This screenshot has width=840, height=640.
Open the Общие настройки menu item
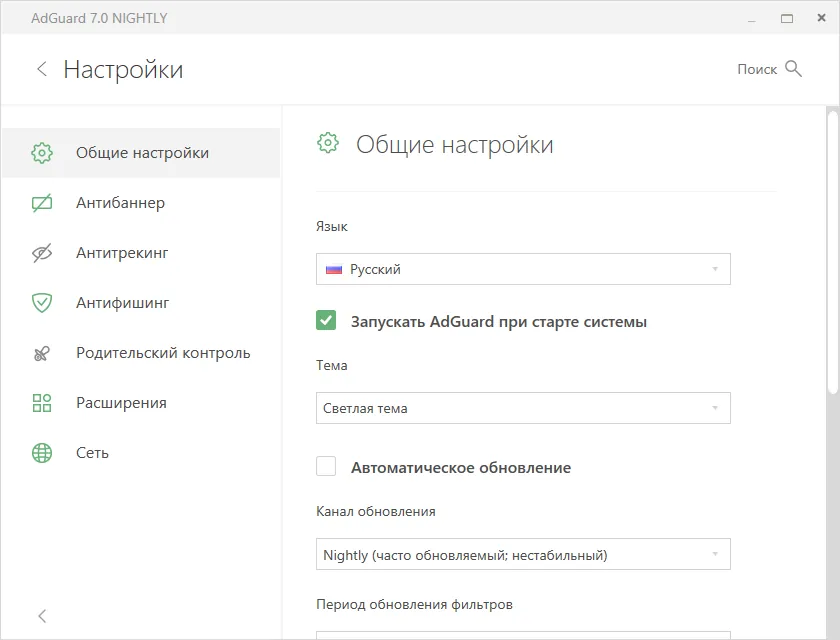141,153
